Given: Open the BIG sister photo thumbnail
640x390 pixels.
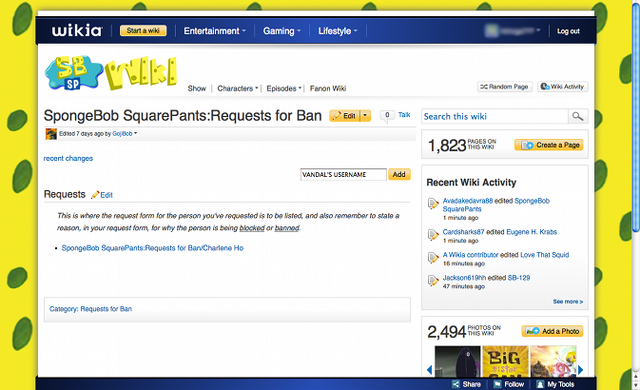Looking at the screenshot, I should [505, 361].
